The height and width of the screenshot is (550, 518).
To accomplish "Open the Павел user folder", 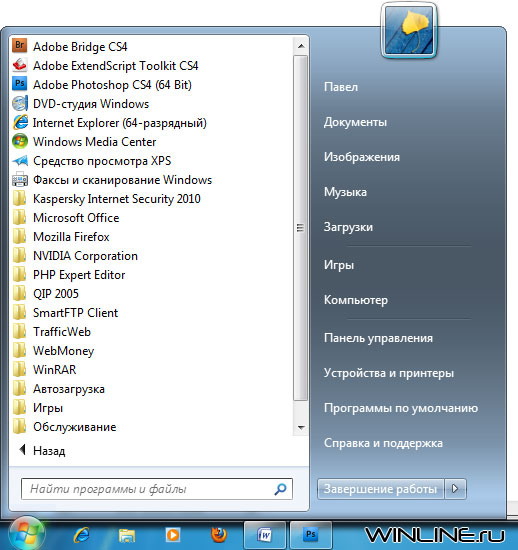I will click(x=341, y=87).
